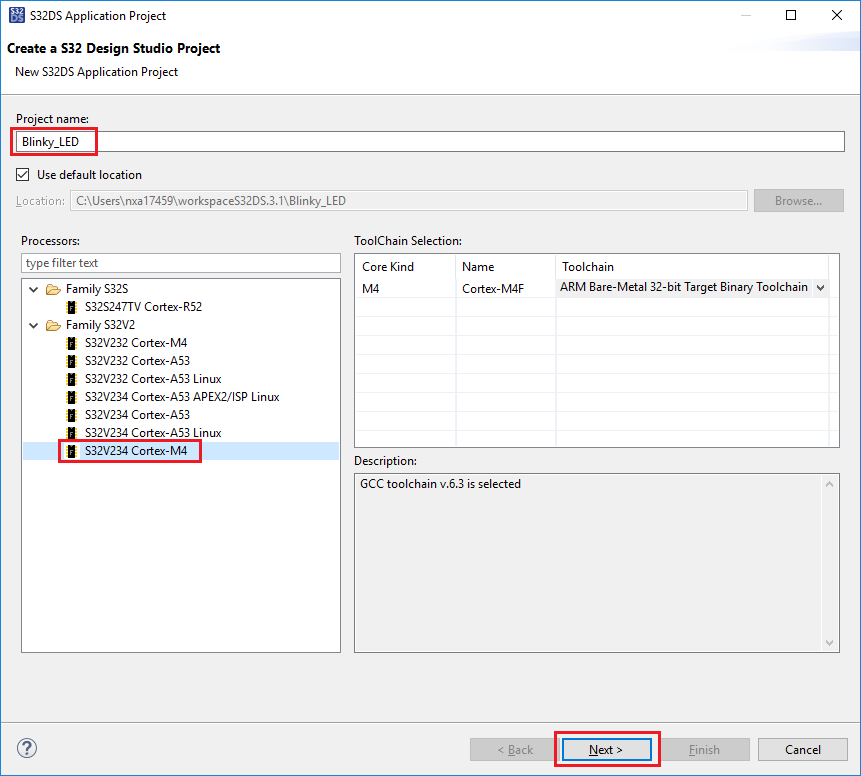
Task: Maximize the S32DS Application Project window
Action: pos(791,15)
